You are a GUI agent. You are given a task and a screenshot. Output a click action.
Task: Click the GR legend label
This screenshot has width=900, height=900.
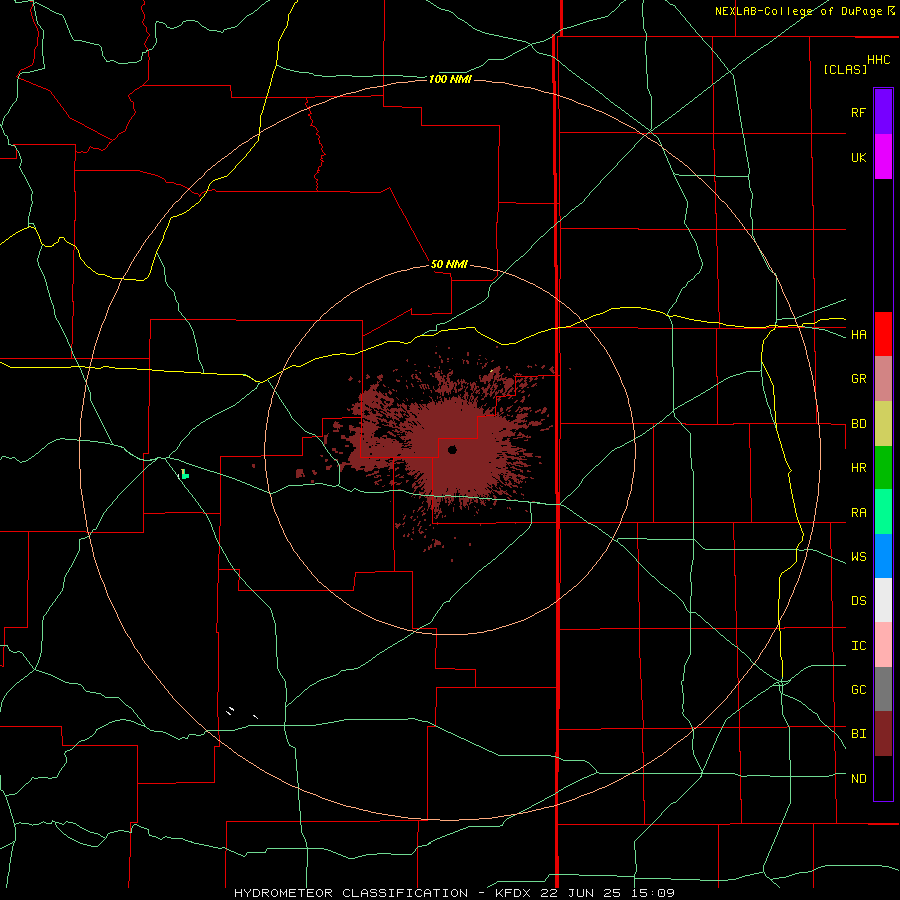[x=858, y=379]
